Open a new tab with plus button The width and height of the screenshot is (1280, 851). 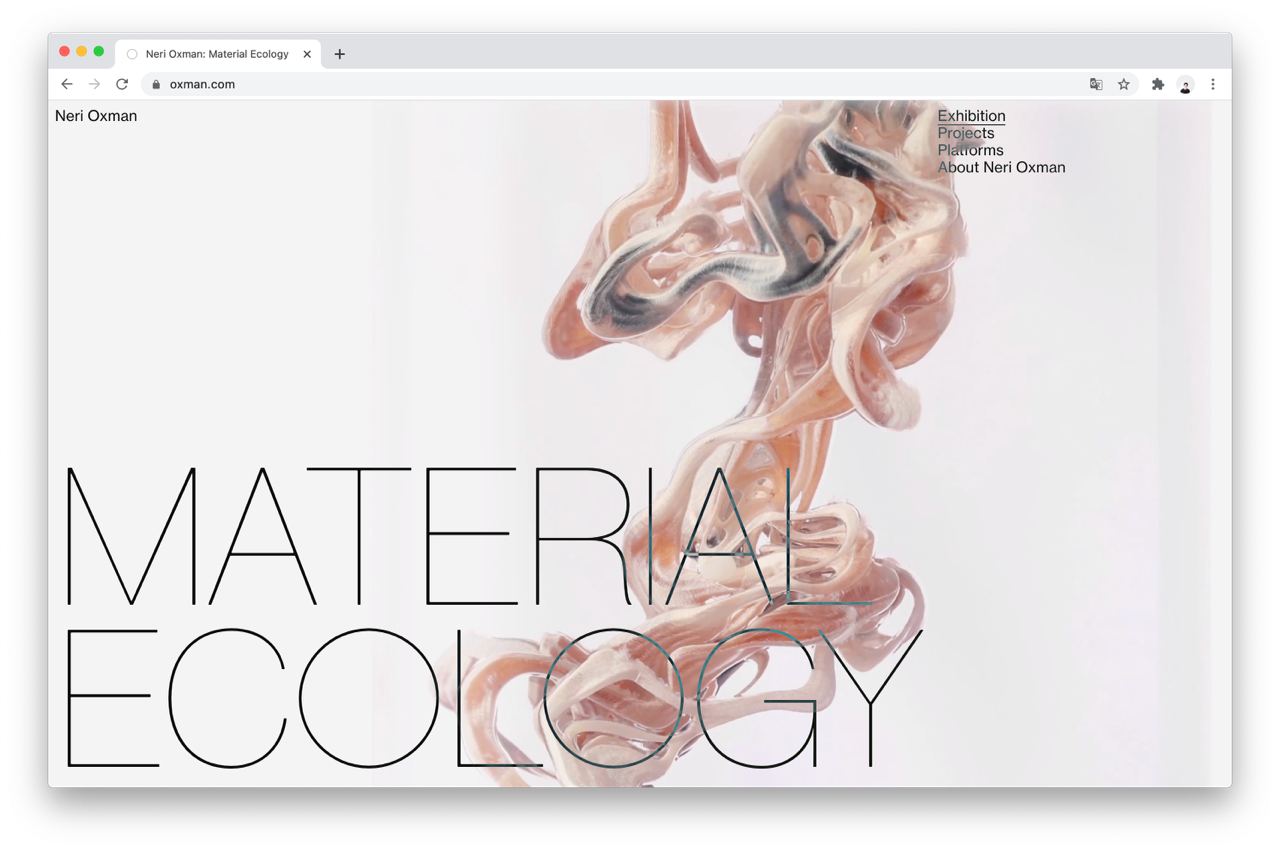click(340, 54)
